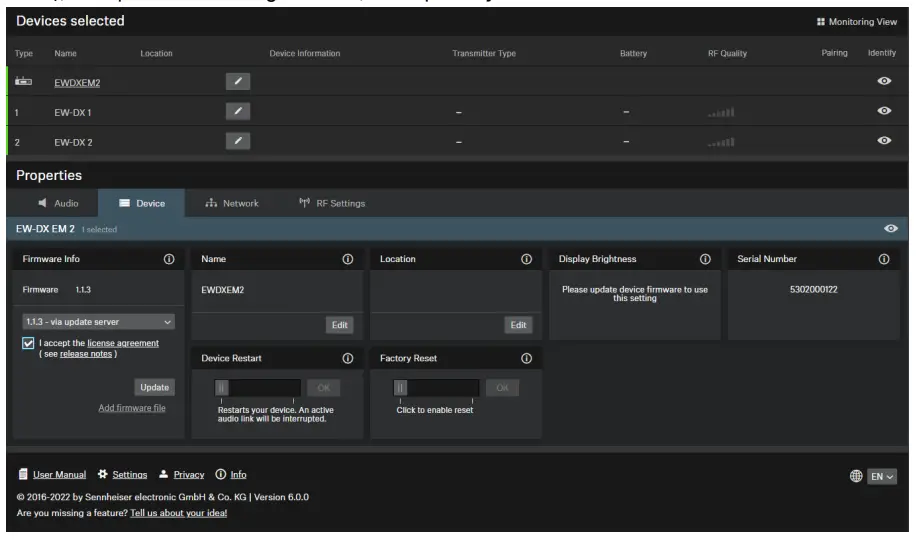
Task: Click the EWDXEM2 name field value
Action: pos(222,290)
